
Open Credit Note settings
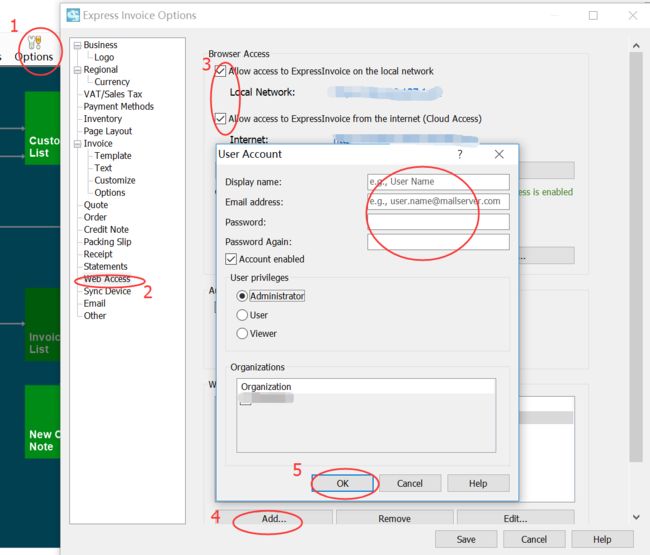pyautogui.click(x=106, y=230)
